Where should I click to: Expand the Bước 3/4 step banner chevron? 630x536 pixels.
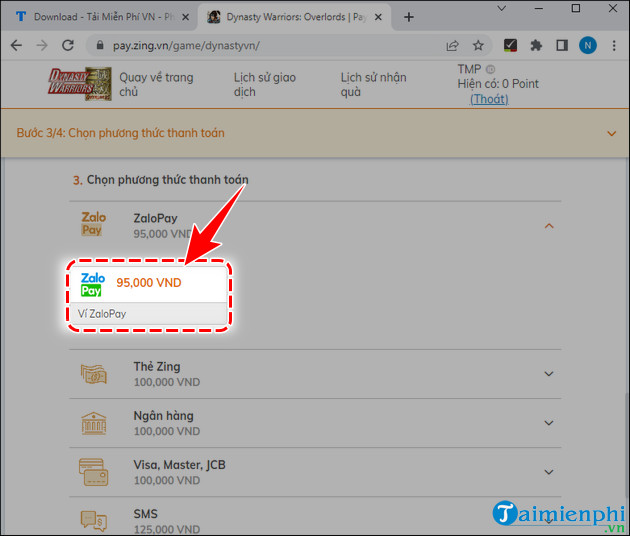[612, 133]
